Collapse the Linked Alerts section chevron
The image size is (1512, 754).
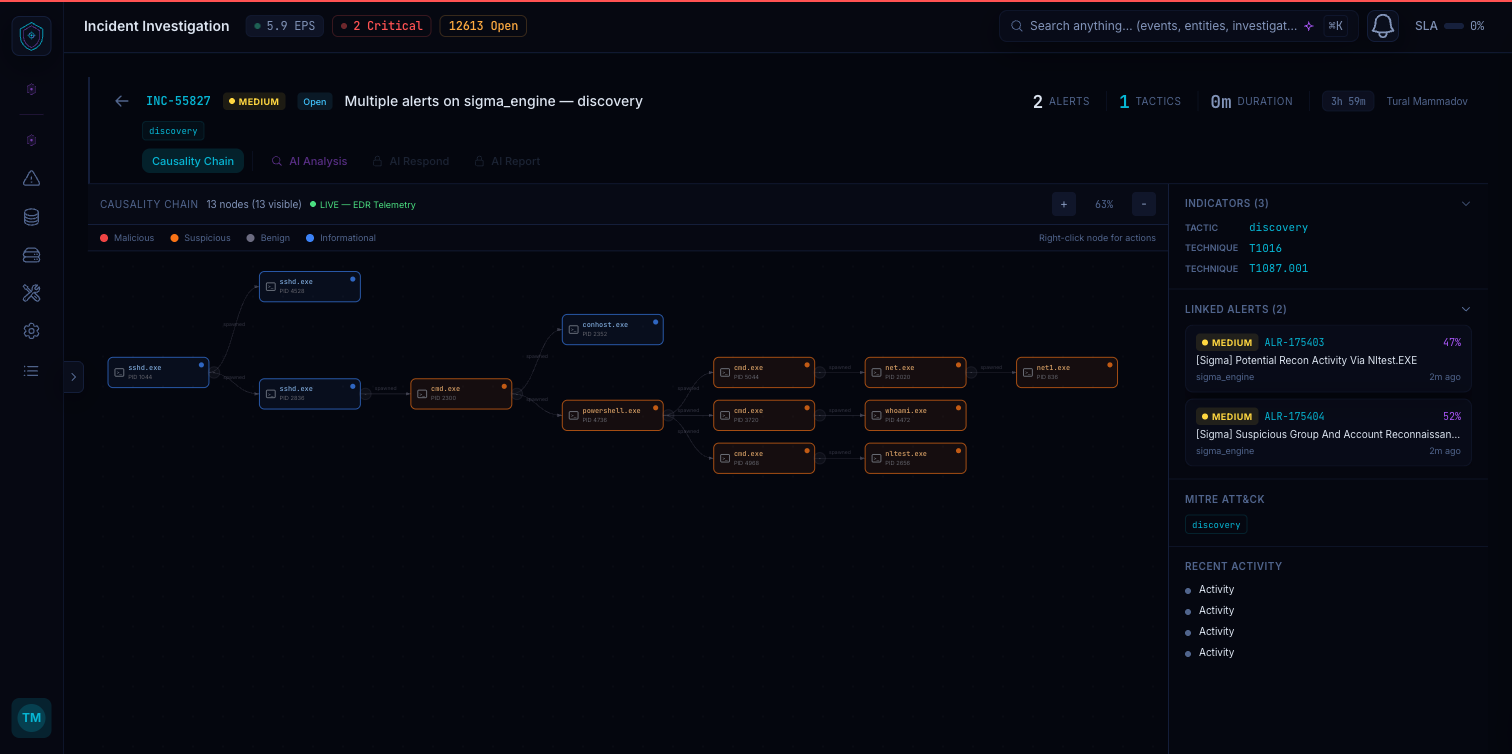(1466, 309)
